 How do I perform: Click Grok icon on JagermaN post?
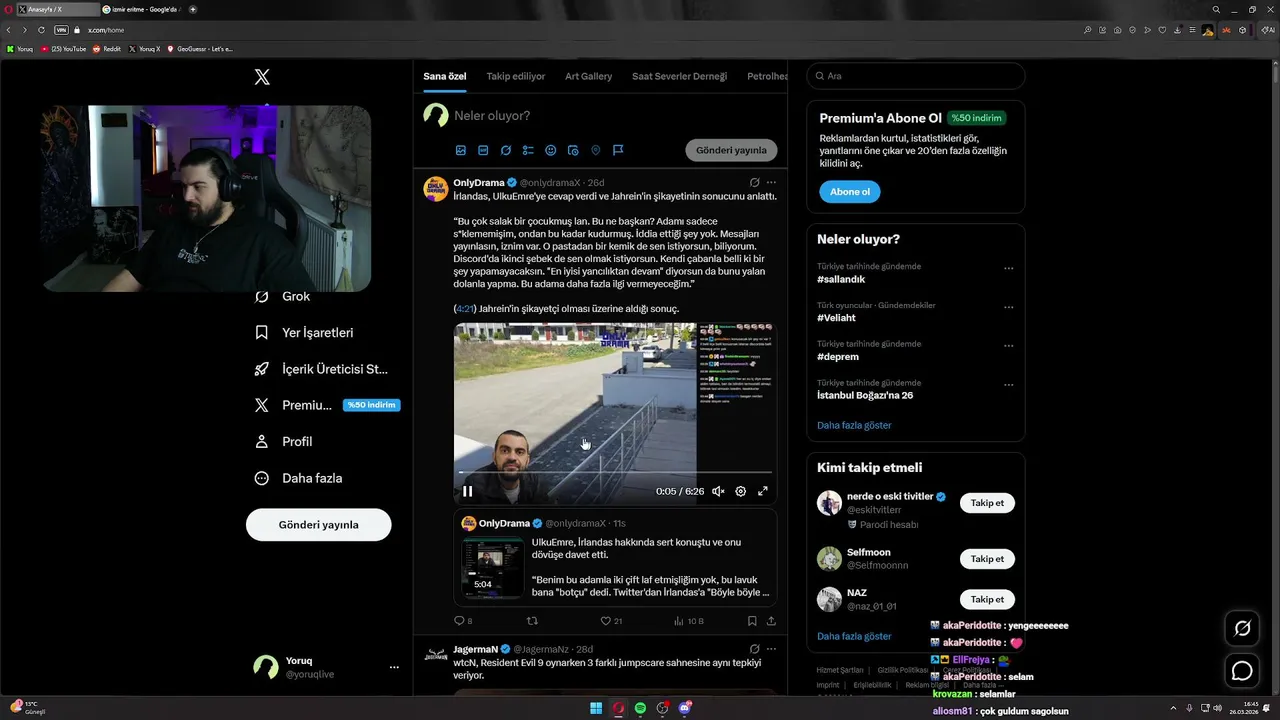[754, 649]
